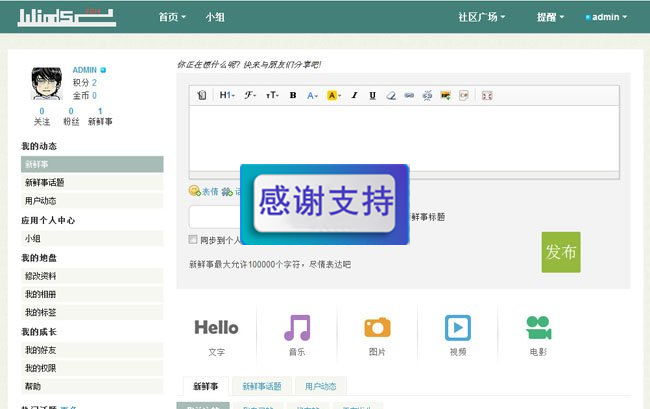Expand the 提醒 notifications menu
650x409 pixels.
coord(550,17)
